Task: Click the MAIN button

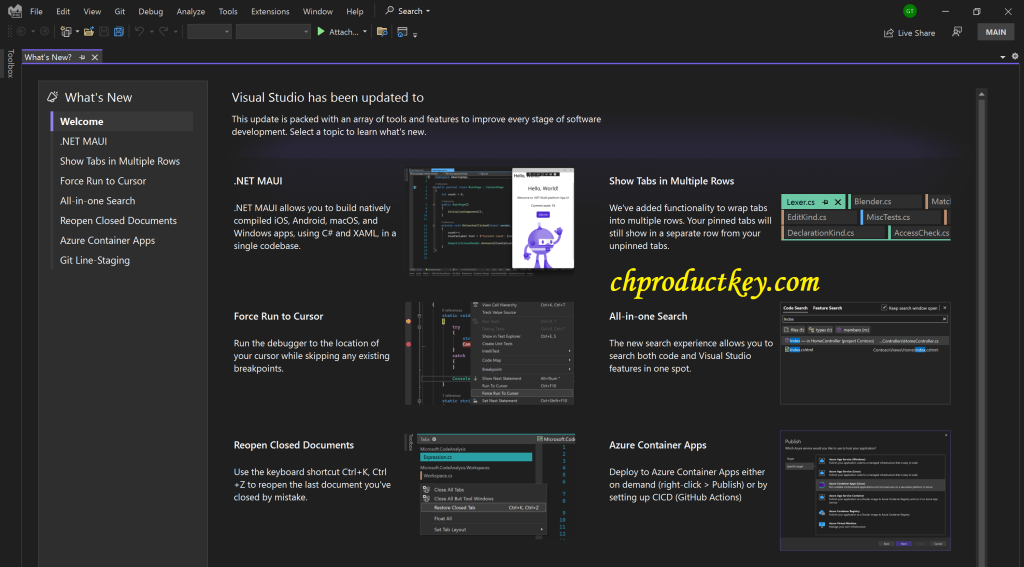Action: coord(996,32)
